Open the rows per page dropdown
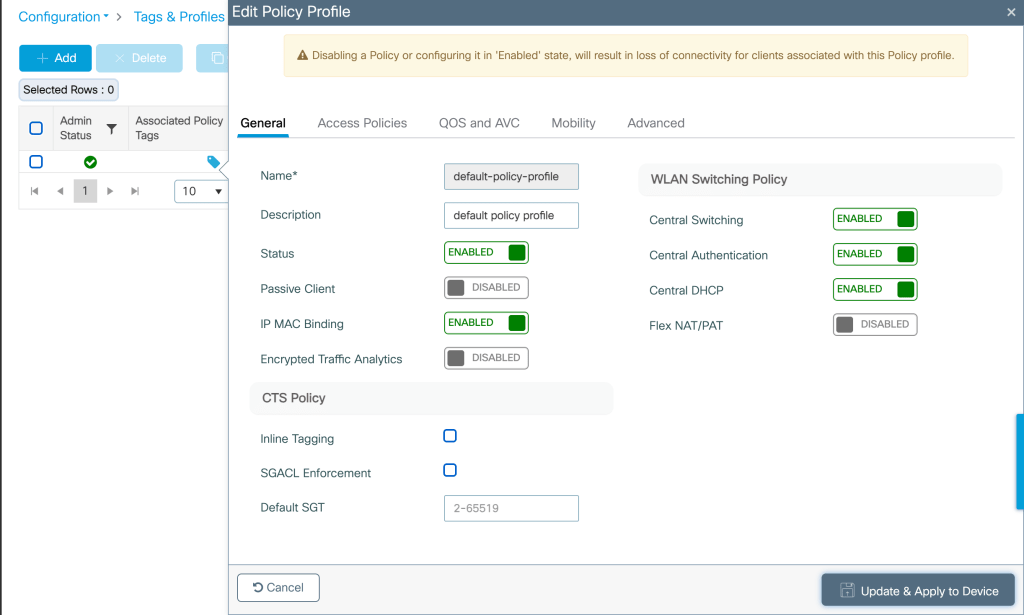Image resolution: width=1024 pixels, height=615 pixels. coord(201,191)
